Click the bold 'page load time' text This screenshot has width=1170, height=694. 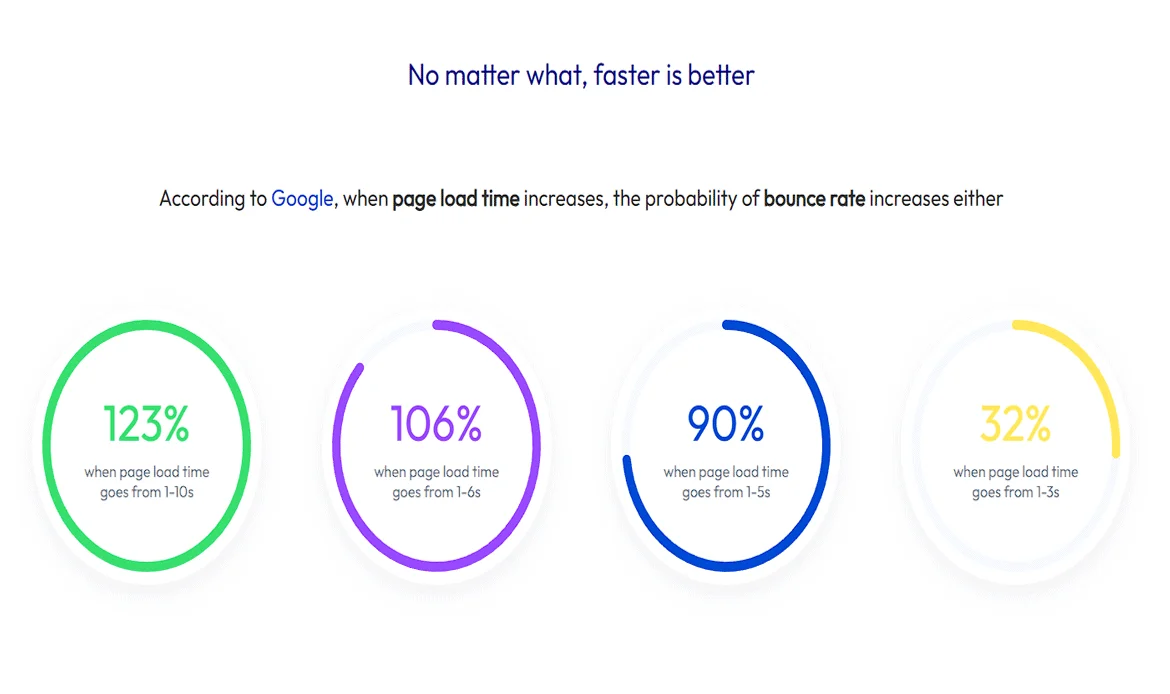tap(456, 199)
